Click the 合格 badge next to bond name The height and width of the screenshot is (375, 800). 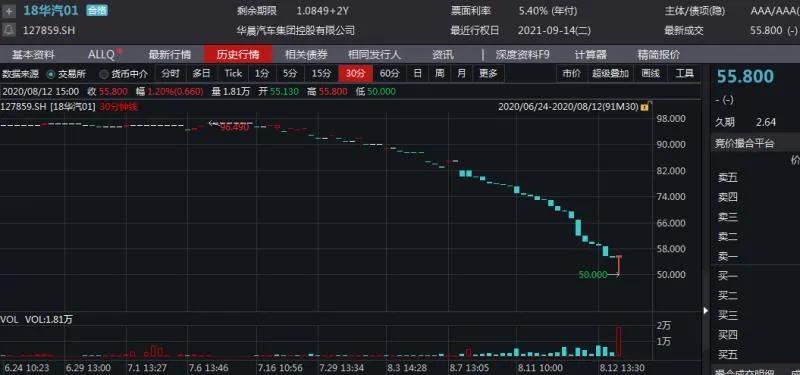tap(96, 10)
